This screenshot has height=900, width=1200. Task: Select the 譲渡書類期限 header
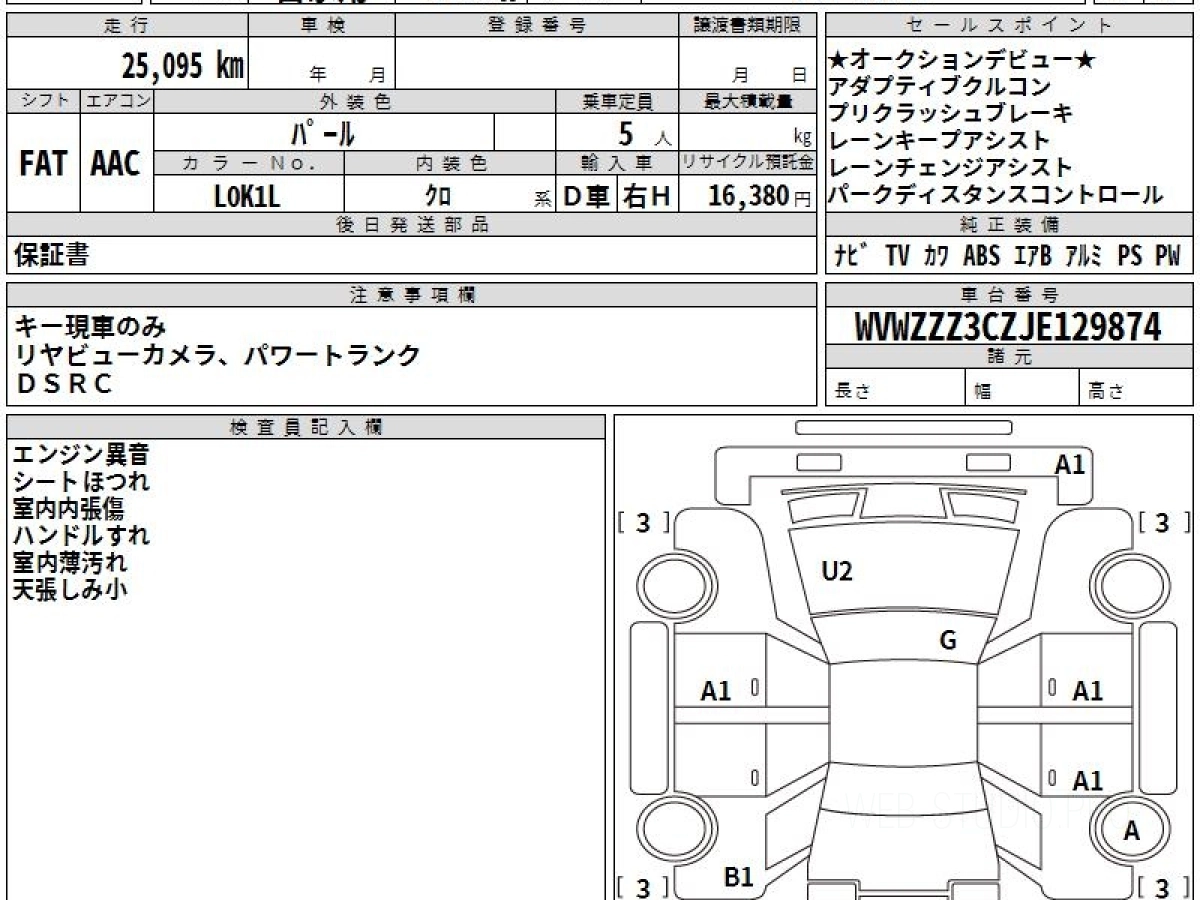(x=747, y=26)
